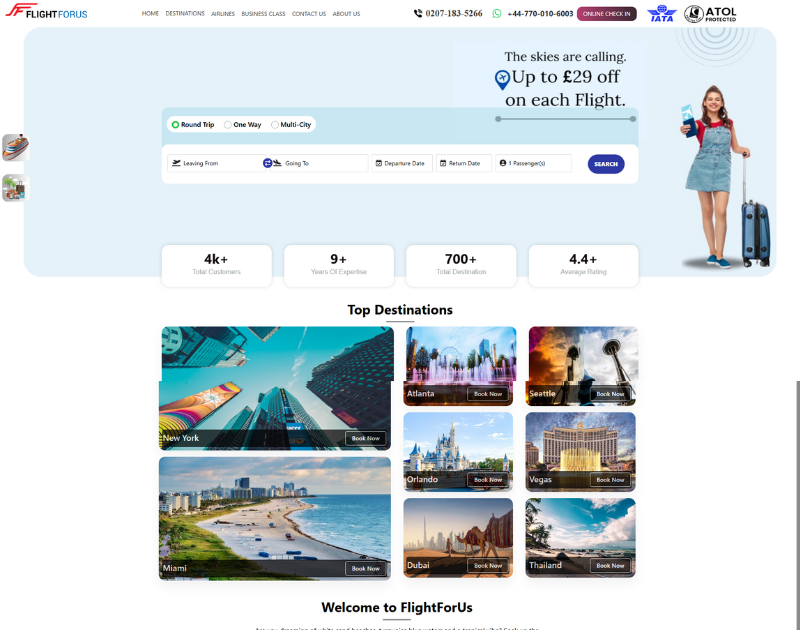Click the swap airports icon between flight fields
Viewport: 800px width, 630px height.
click(268, 163)
